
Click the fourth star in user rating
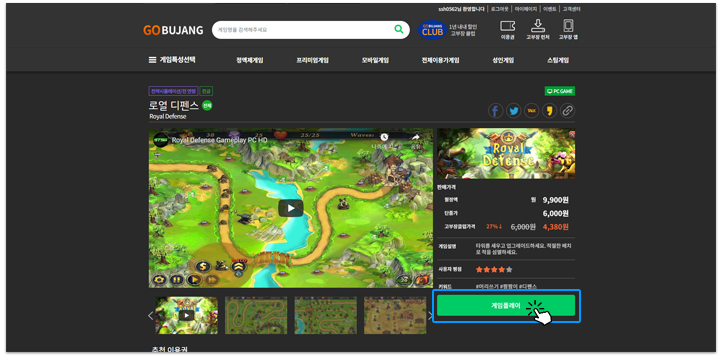[x=501, y=269]
